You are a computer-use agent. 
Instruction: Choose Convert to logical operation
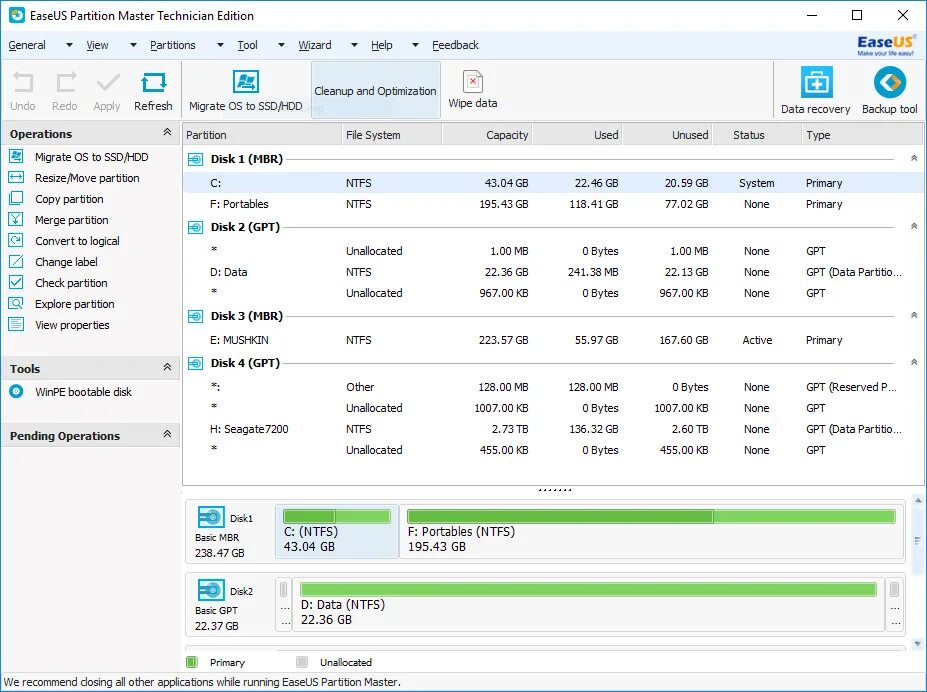pyautogui.click(x=77, y=241)
